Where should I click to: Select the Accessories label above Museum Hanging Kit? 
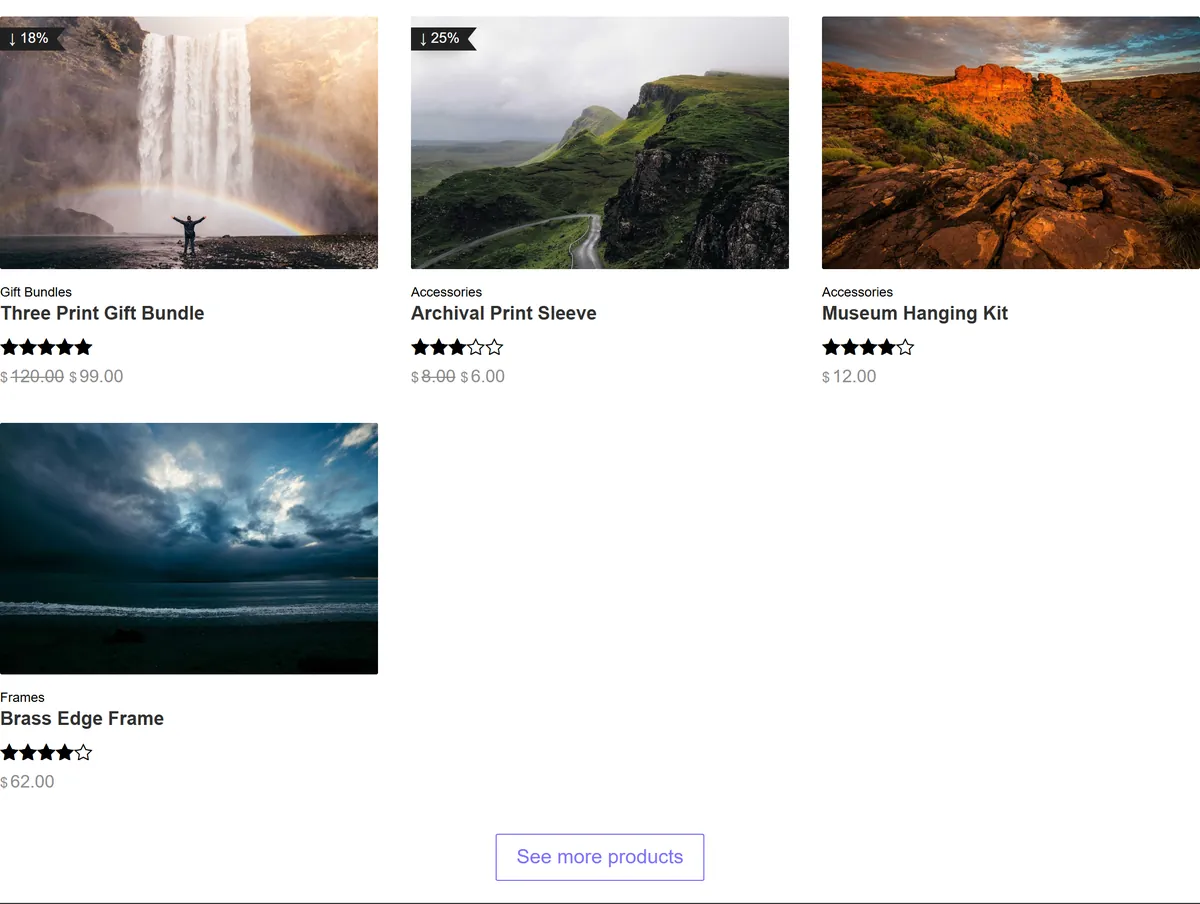[x=857, y=292]
